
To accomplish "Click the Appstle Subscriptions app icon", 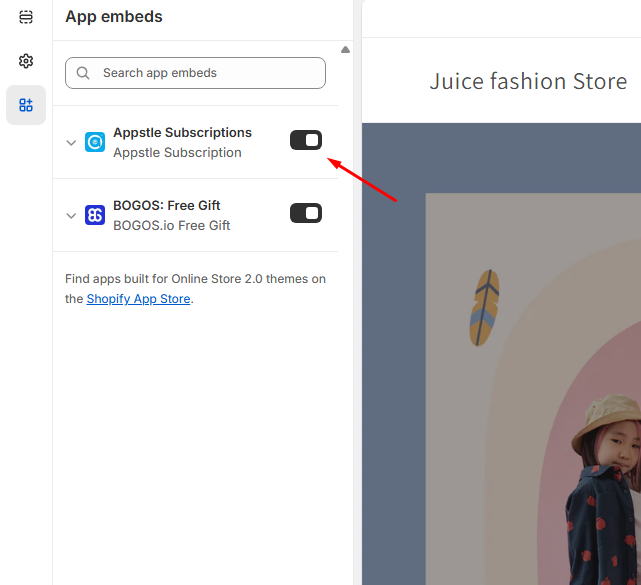I will pos(95,142).
